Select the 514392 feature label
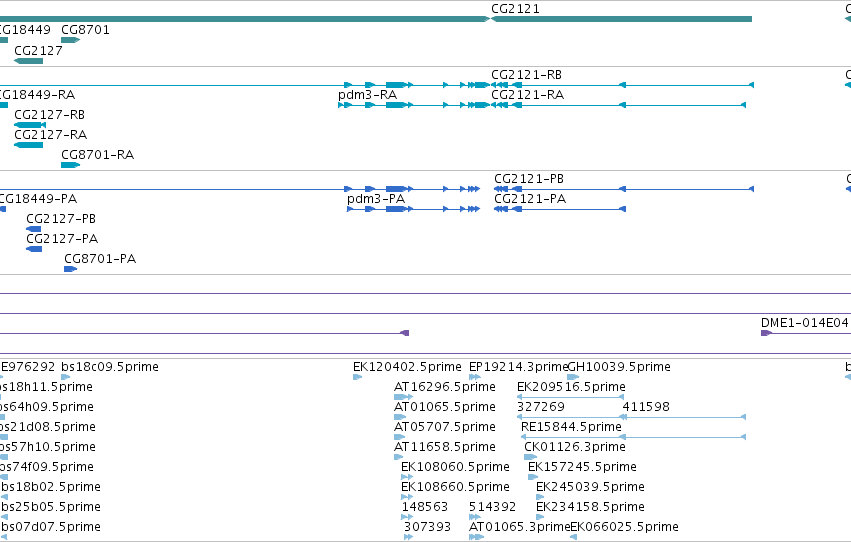This screenshot has height=542, width=851. click(492, 507)
